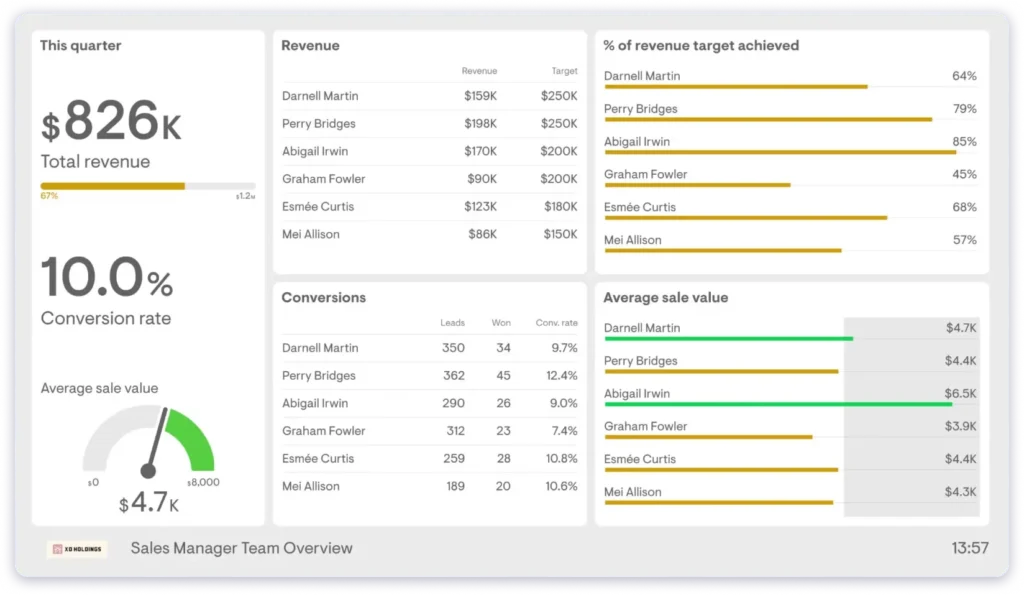Image resolution: width=1024 pixels, height=595 pixels.
Task: Open the Sales Manager Team Overview title
Action: point(240,548)
